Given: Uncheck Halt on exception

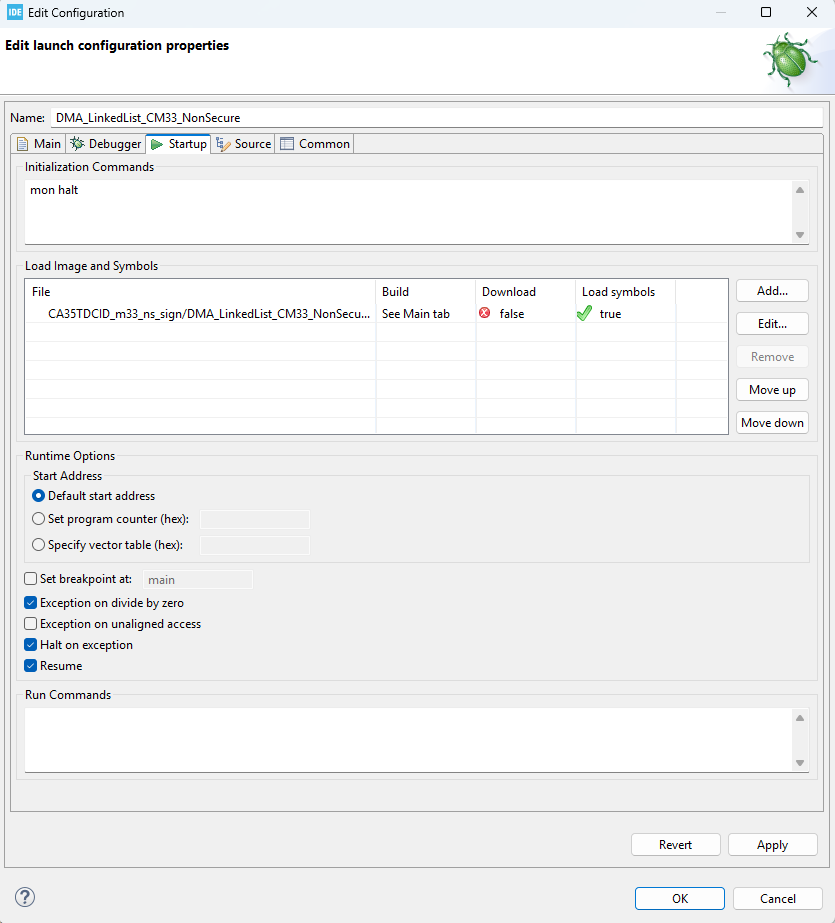Looking at the screenshot, I should click(x=31, y=645).
